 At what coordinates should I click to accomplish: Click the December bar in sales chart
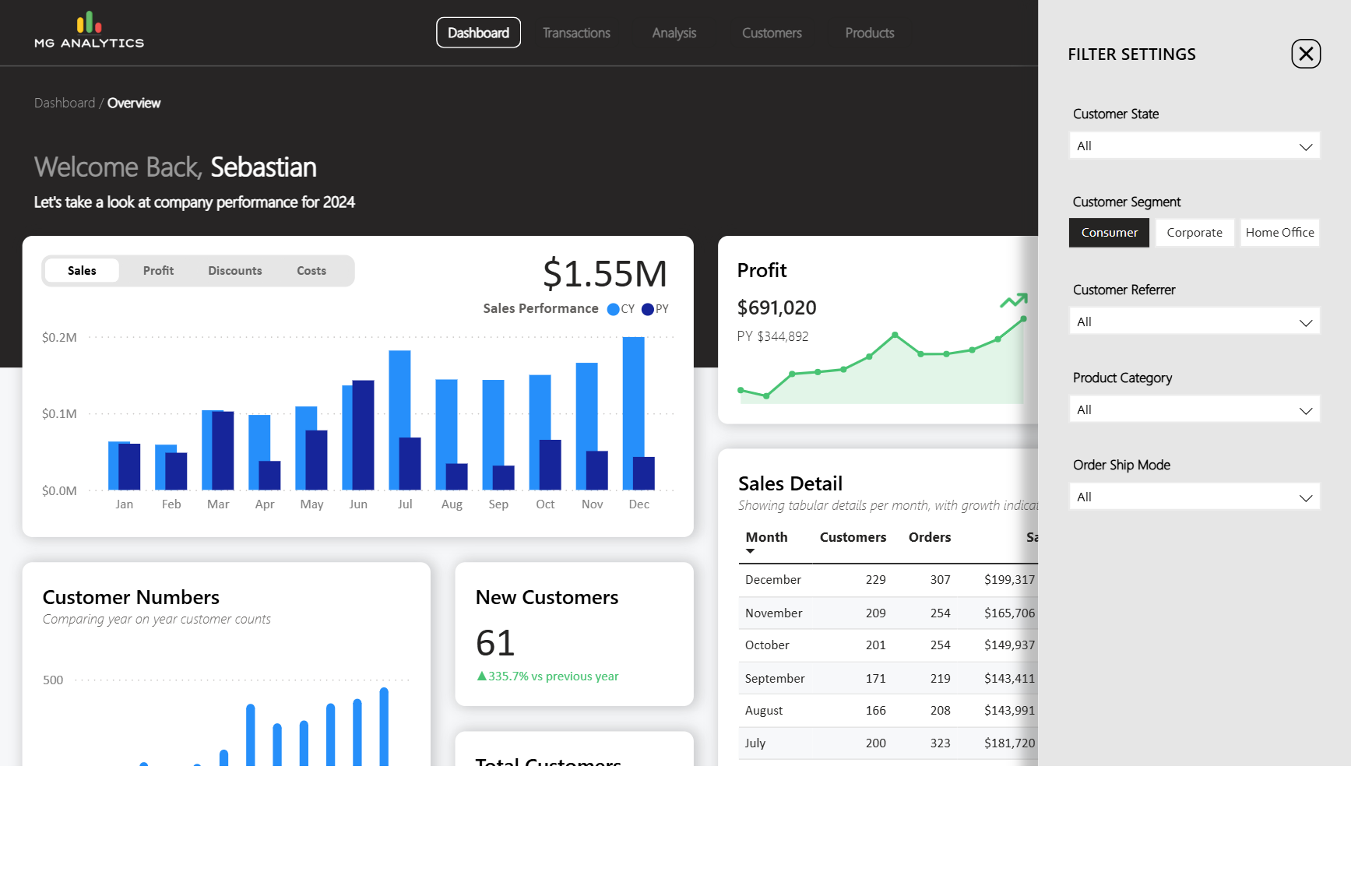point(633,413)
